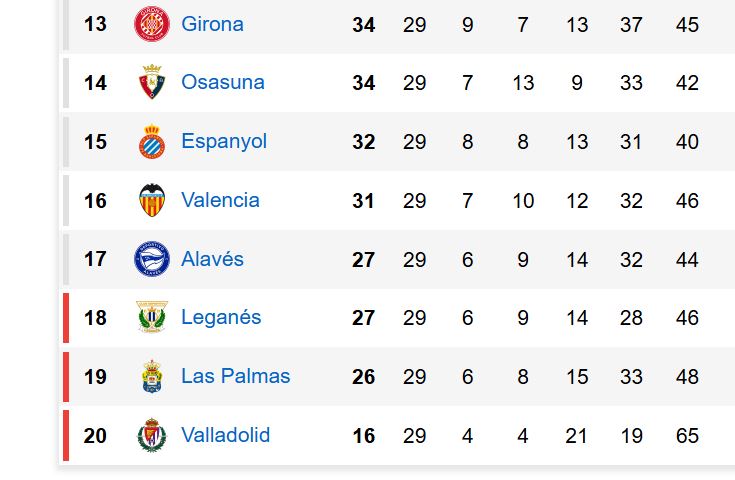Open the Valladolid team link

pos(225,435)
